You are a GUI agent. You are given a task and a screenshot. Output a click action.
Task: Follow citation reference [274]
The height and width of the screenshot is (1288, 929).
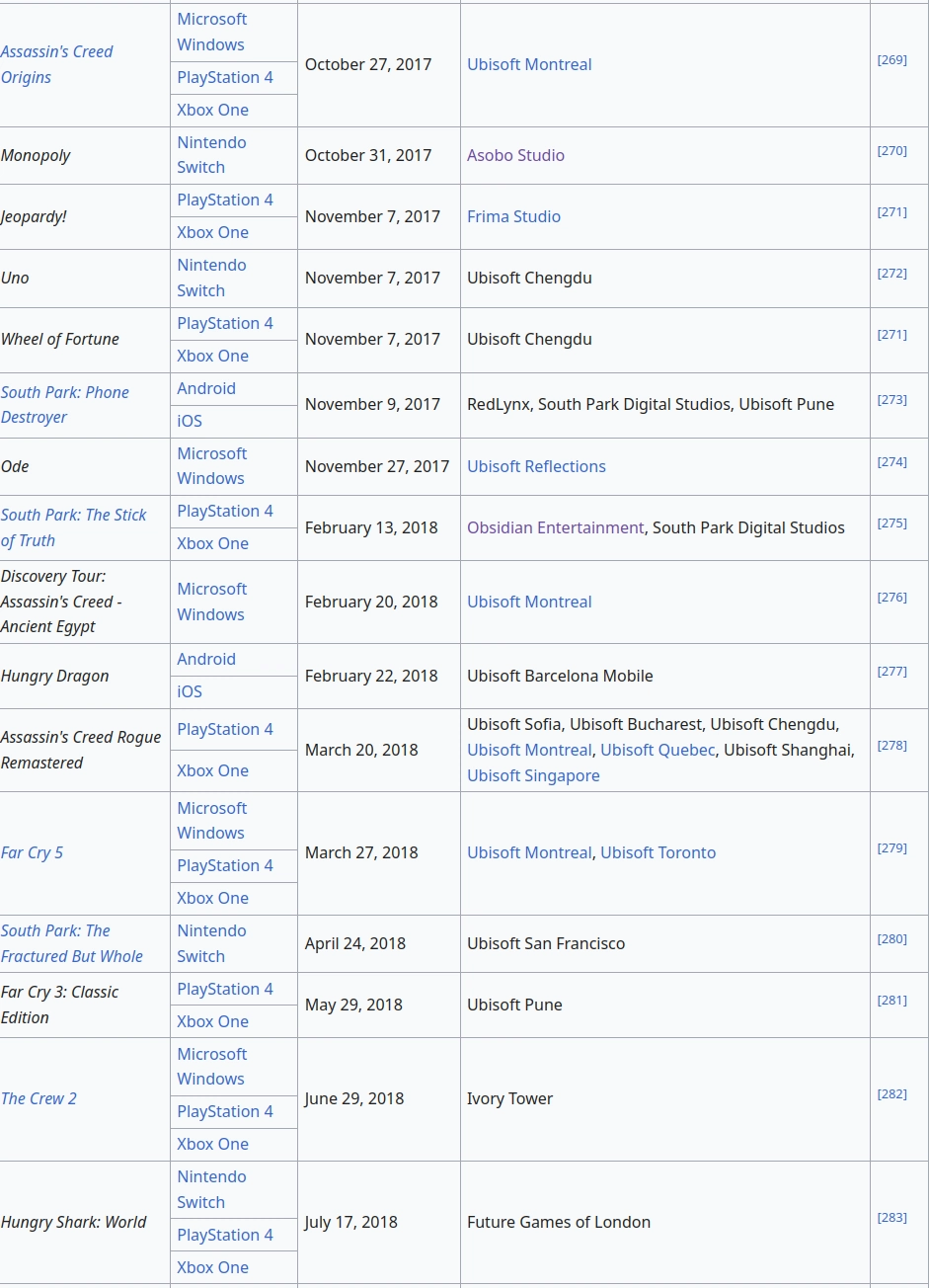coord(891,462)
